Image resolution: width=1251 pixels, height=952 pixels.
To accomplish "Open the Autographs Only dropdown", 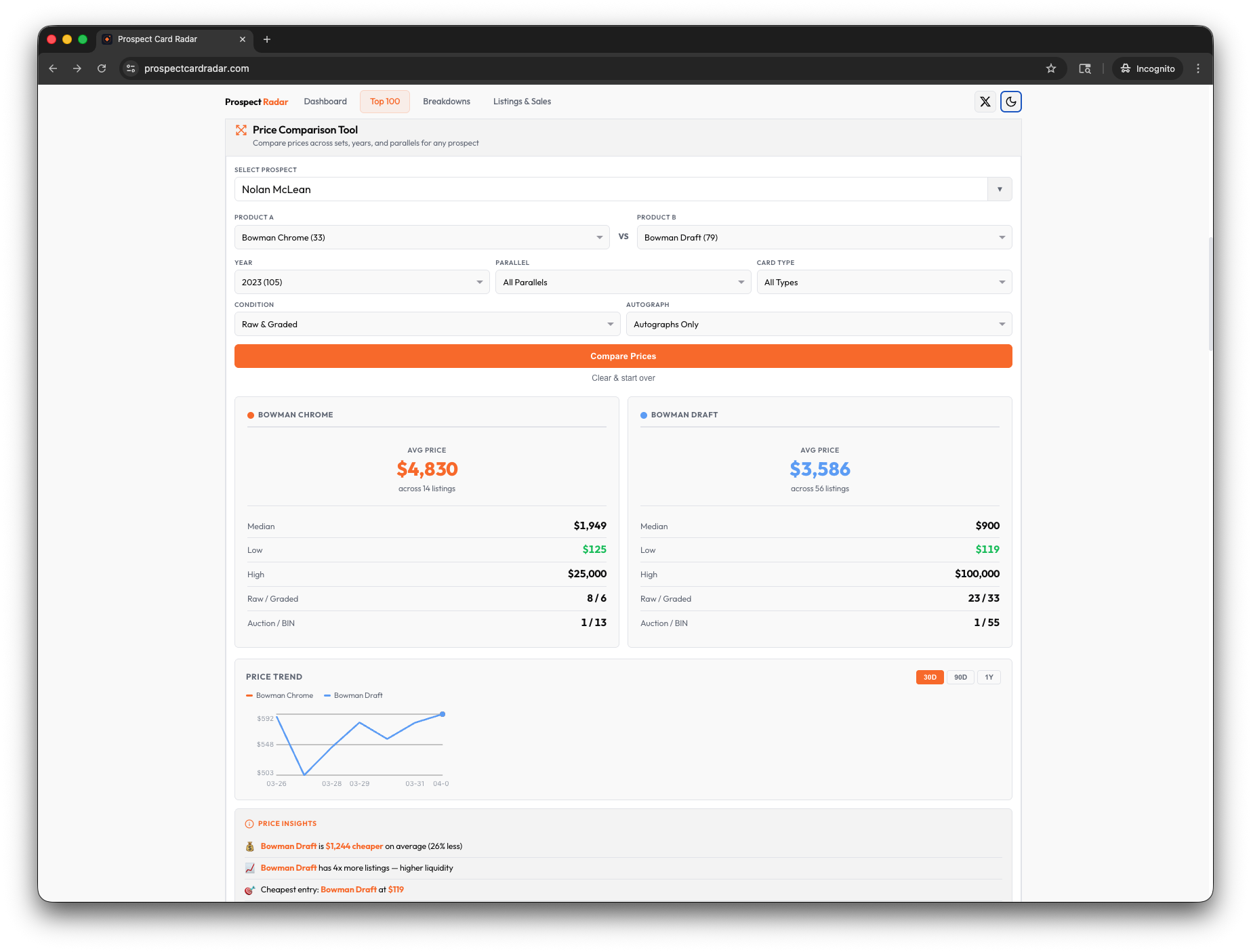I will click(819, 324).
